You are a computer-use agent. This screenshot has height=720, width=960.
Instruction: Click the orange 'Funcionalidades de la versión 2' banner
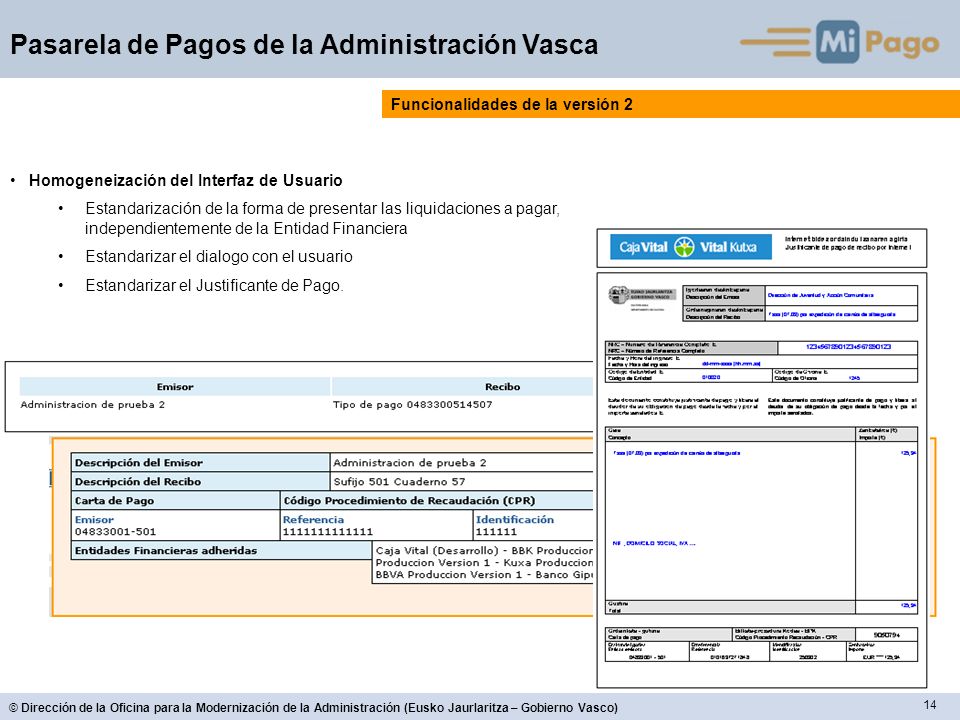(671, 104)
